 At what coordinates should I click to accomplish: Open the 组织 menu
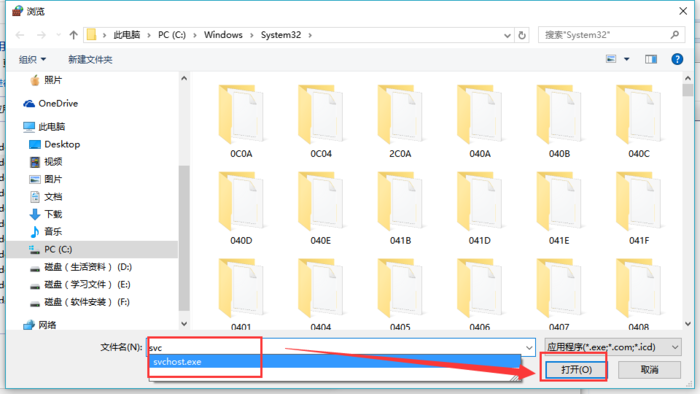[x=32, y=59]
